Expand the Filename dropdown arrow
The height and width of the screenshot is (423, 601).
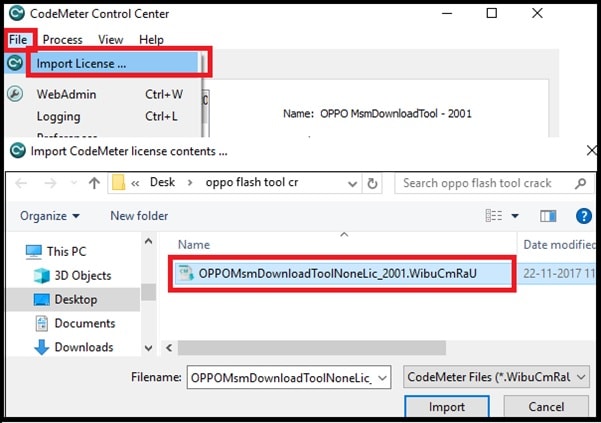click(x=383, y=378)
